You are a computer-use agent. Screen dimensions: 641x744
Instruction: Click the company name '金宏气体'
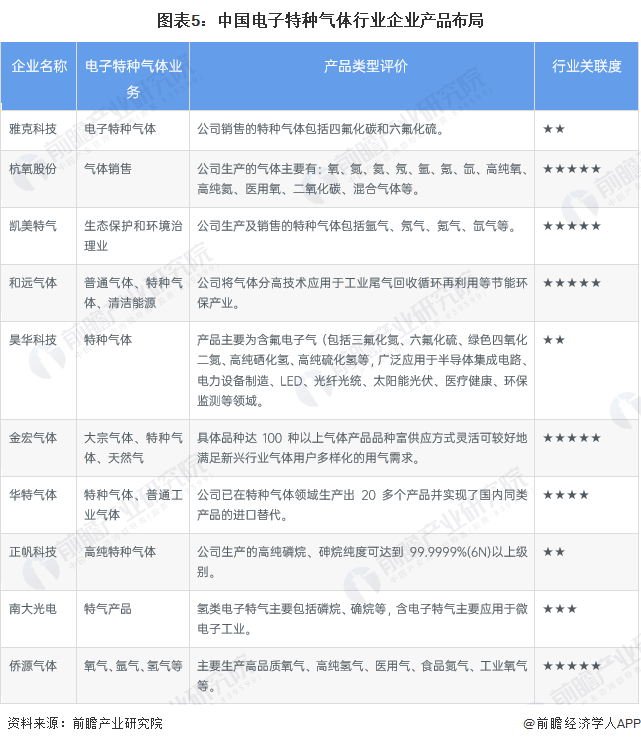coord(33,437)
